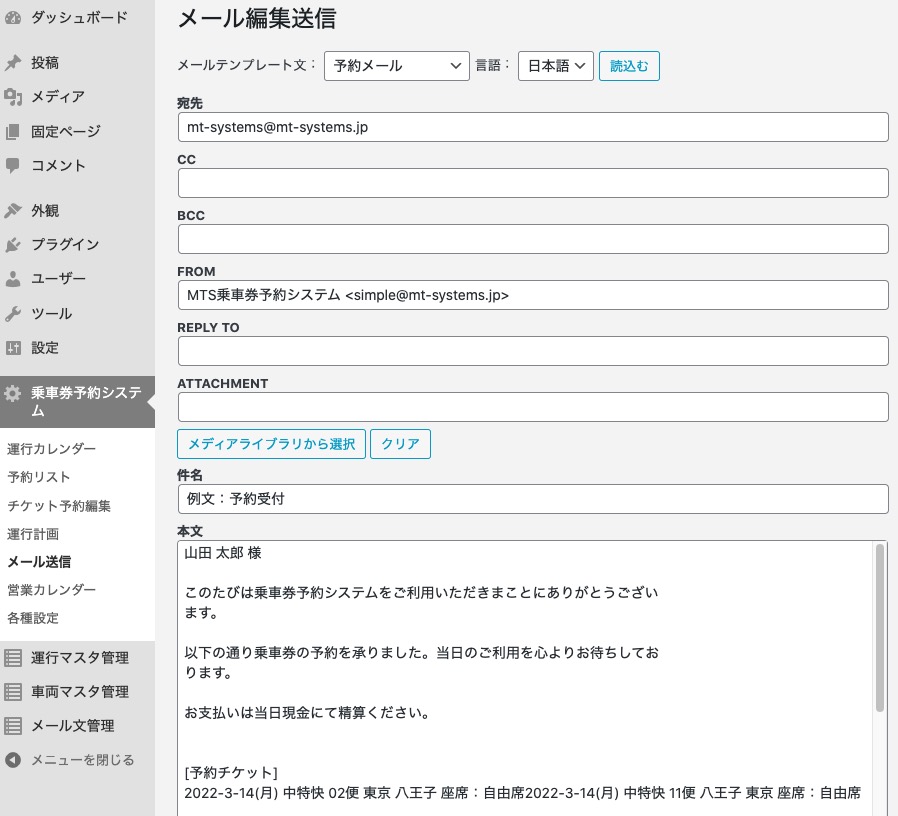Click the 宛先 field with mt-systems@mt-systems.jp
This screenshot has width=898, height=816.
[x=533, y=127]
